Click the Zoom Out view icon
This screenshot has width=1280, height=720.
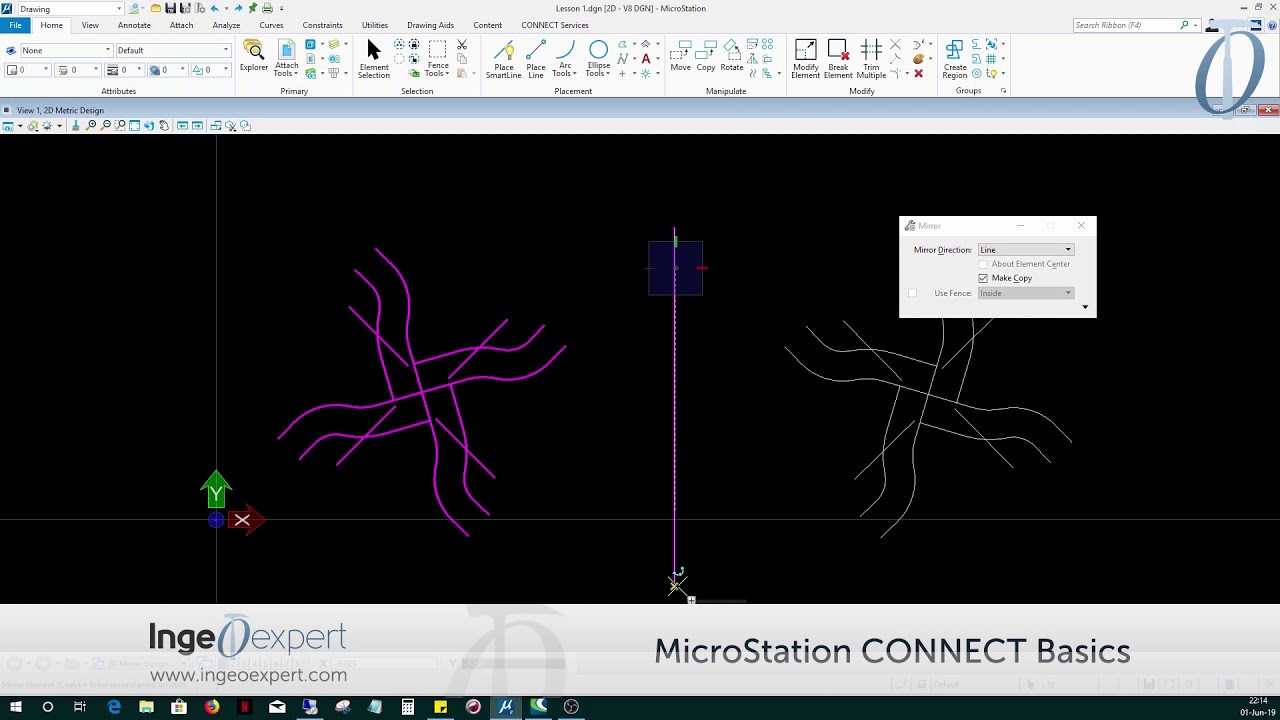pyautogui.click(x=106, y=126)
